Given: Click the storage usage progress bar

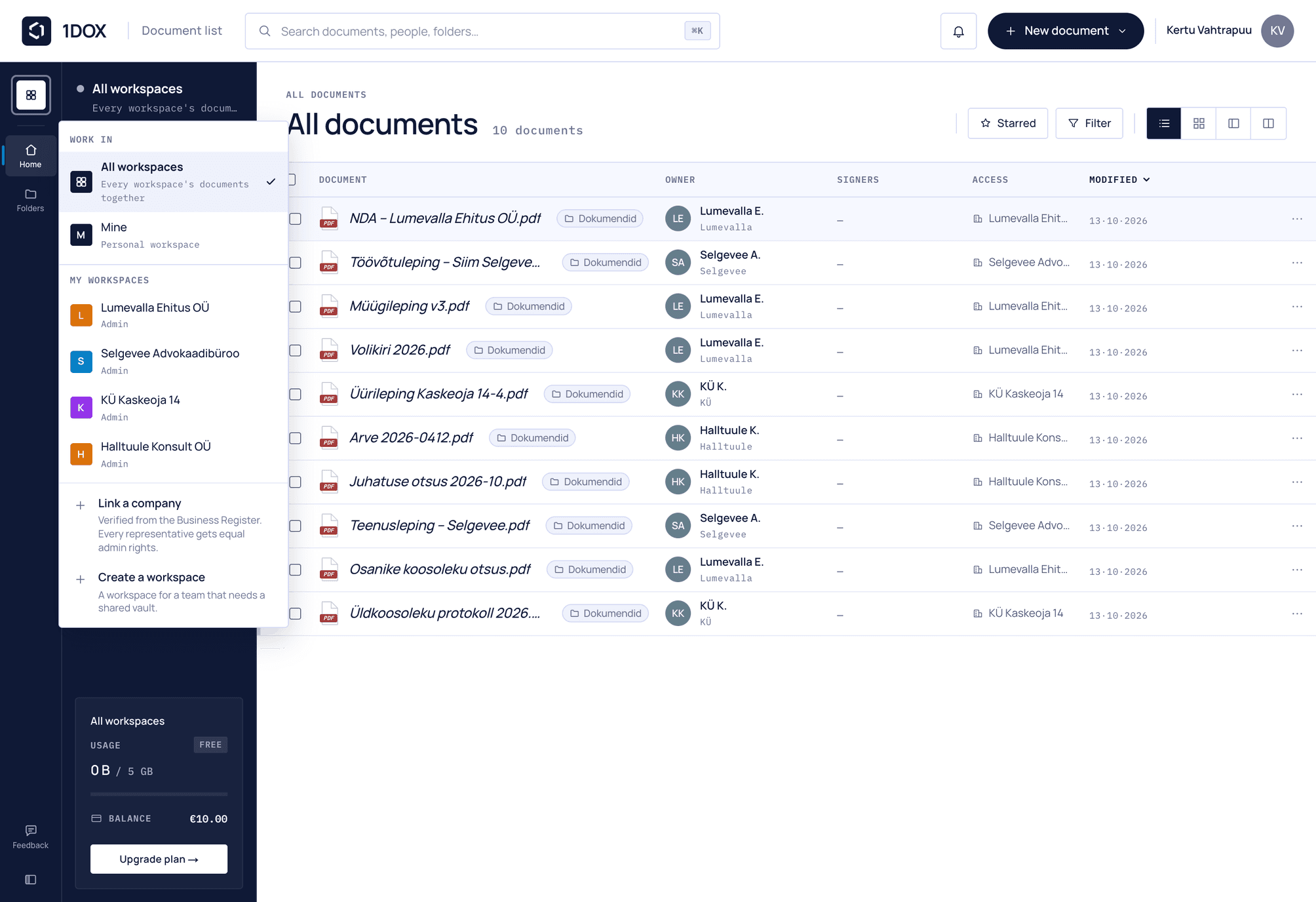Looking at the screenshot, I should [159, 794].
